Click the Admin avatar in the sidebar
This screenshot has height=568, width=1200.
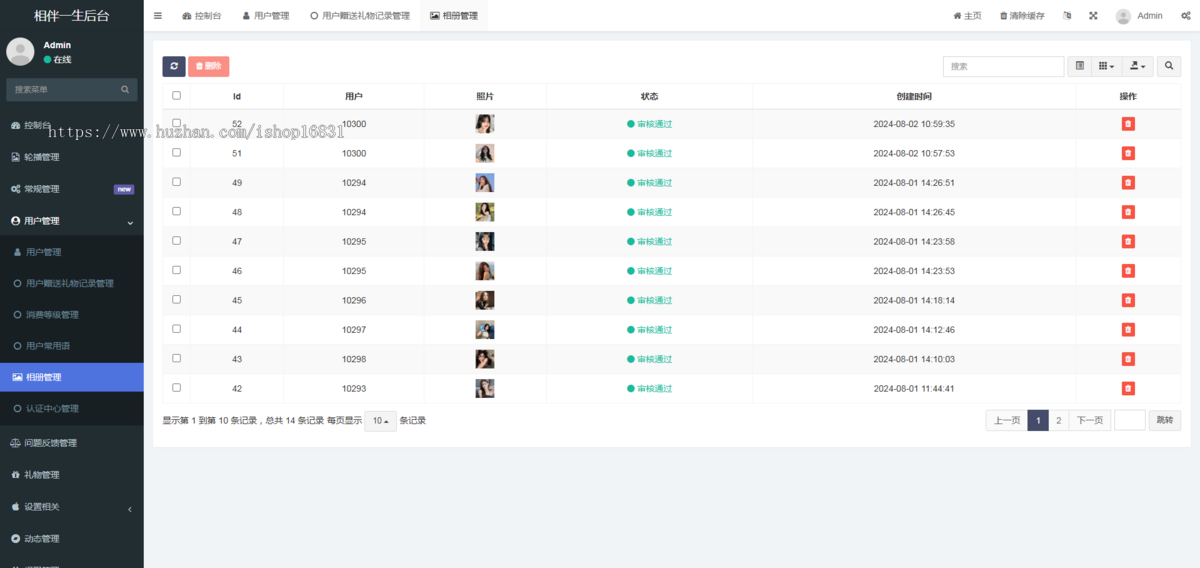click(20, 52)
